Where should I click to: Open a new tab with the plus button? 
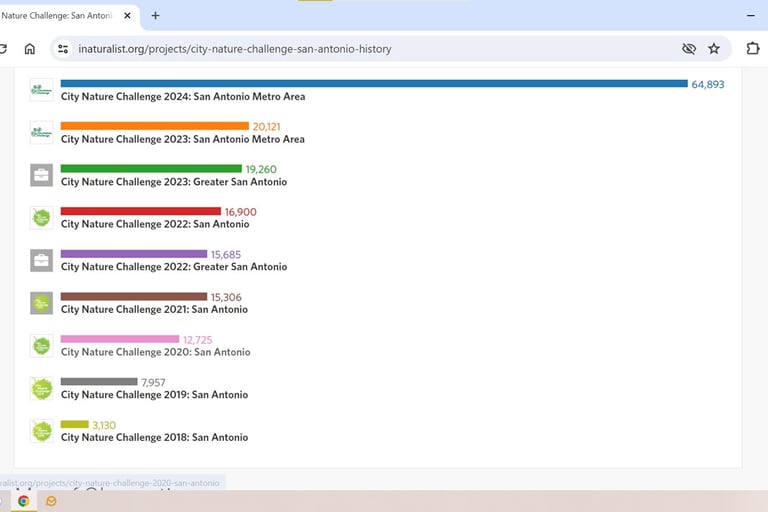(x=155, y=16)
